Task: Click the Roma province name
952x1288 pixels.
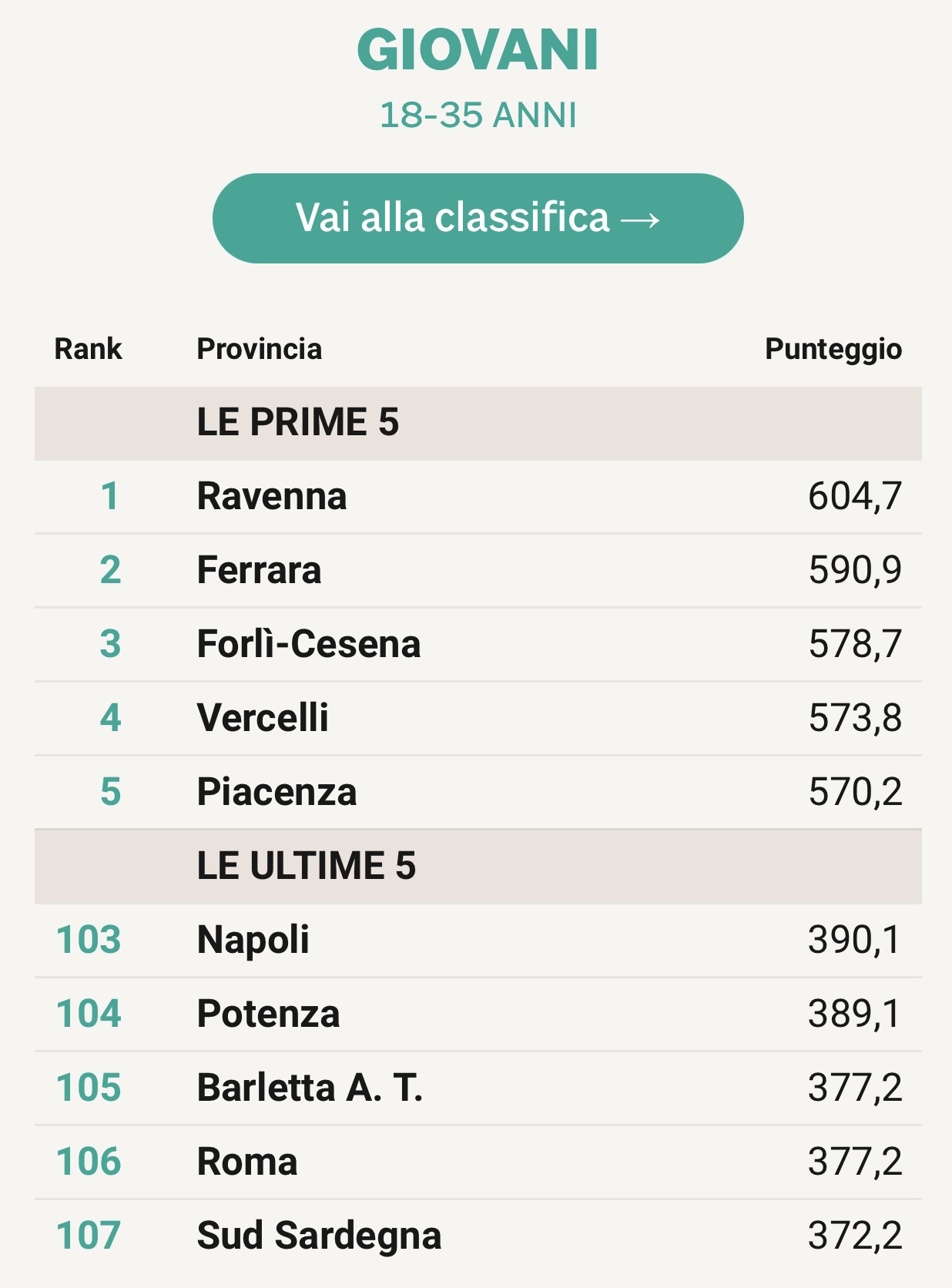Action: click(247, 1162)
